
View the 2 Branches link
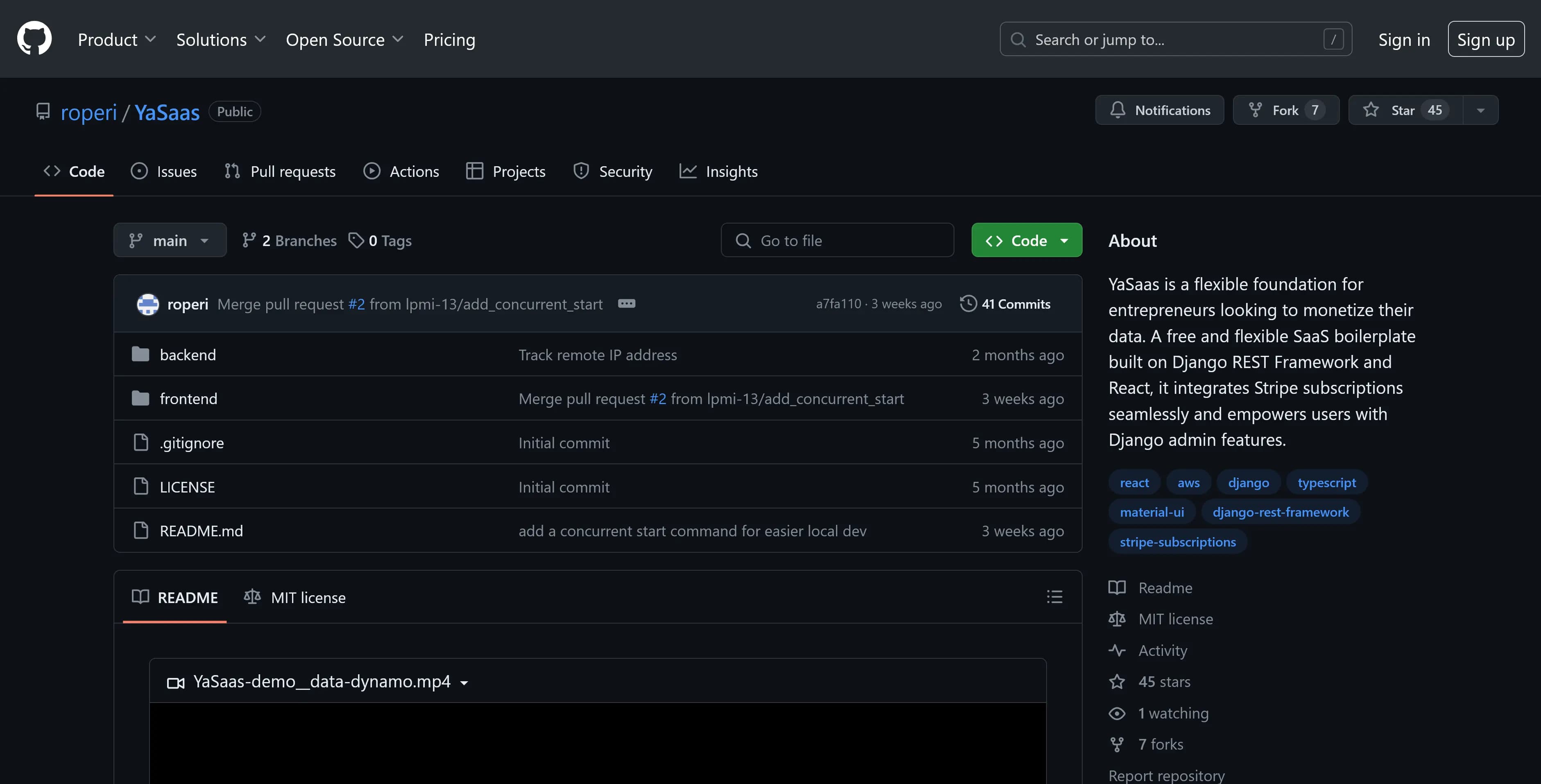[x=290, y=240]
